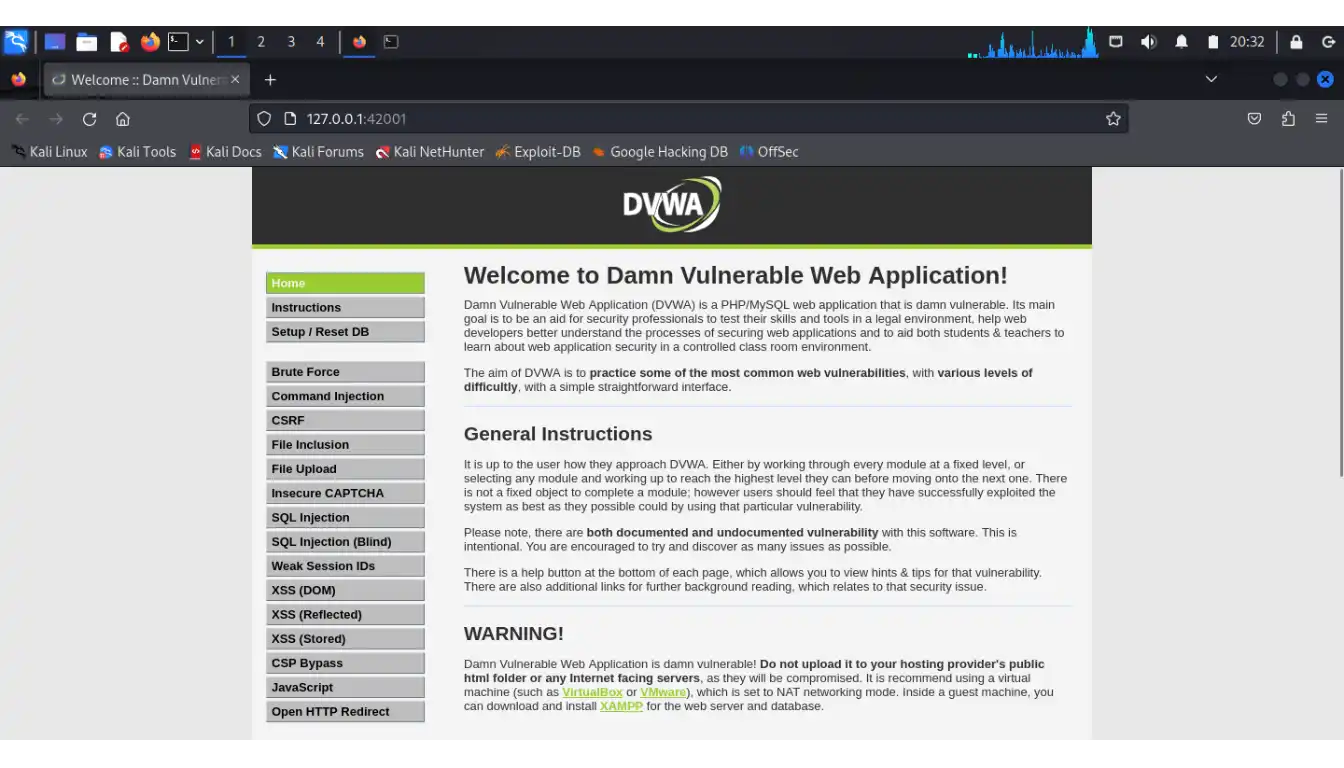Open the Brute Force module

345,372
